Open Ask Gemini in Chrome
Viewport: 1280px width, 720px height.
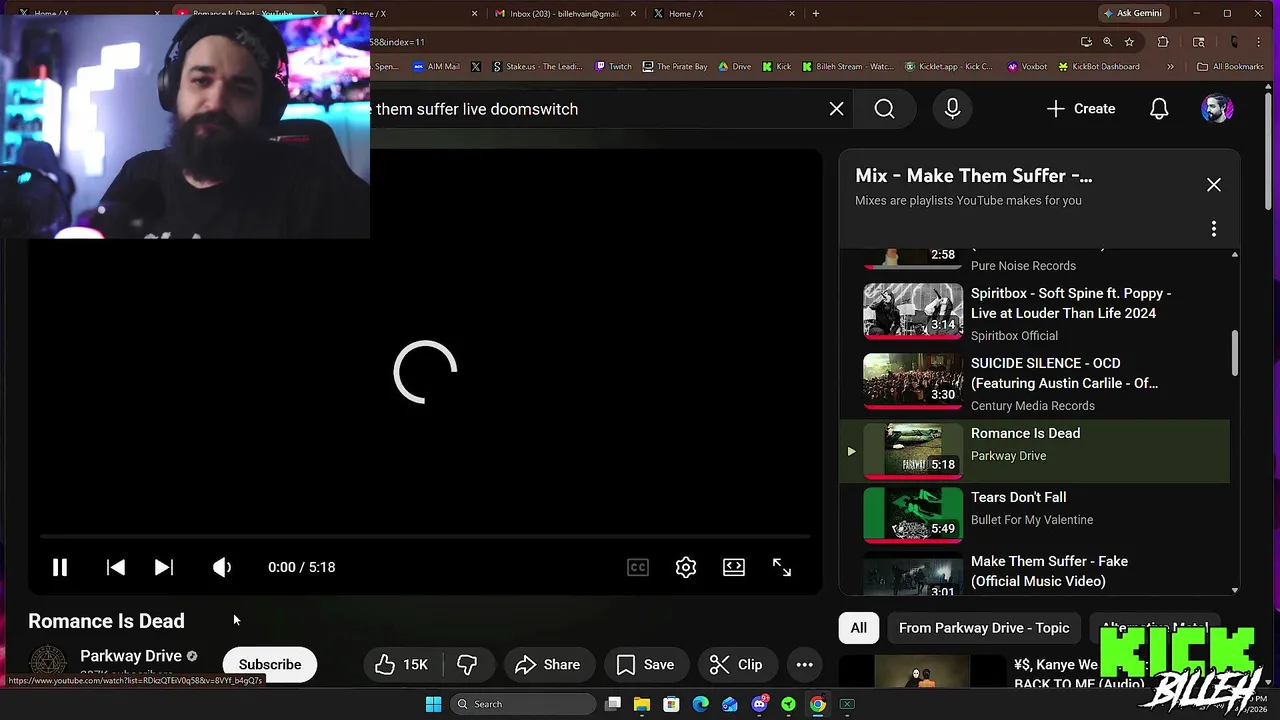coord(1132,14)
